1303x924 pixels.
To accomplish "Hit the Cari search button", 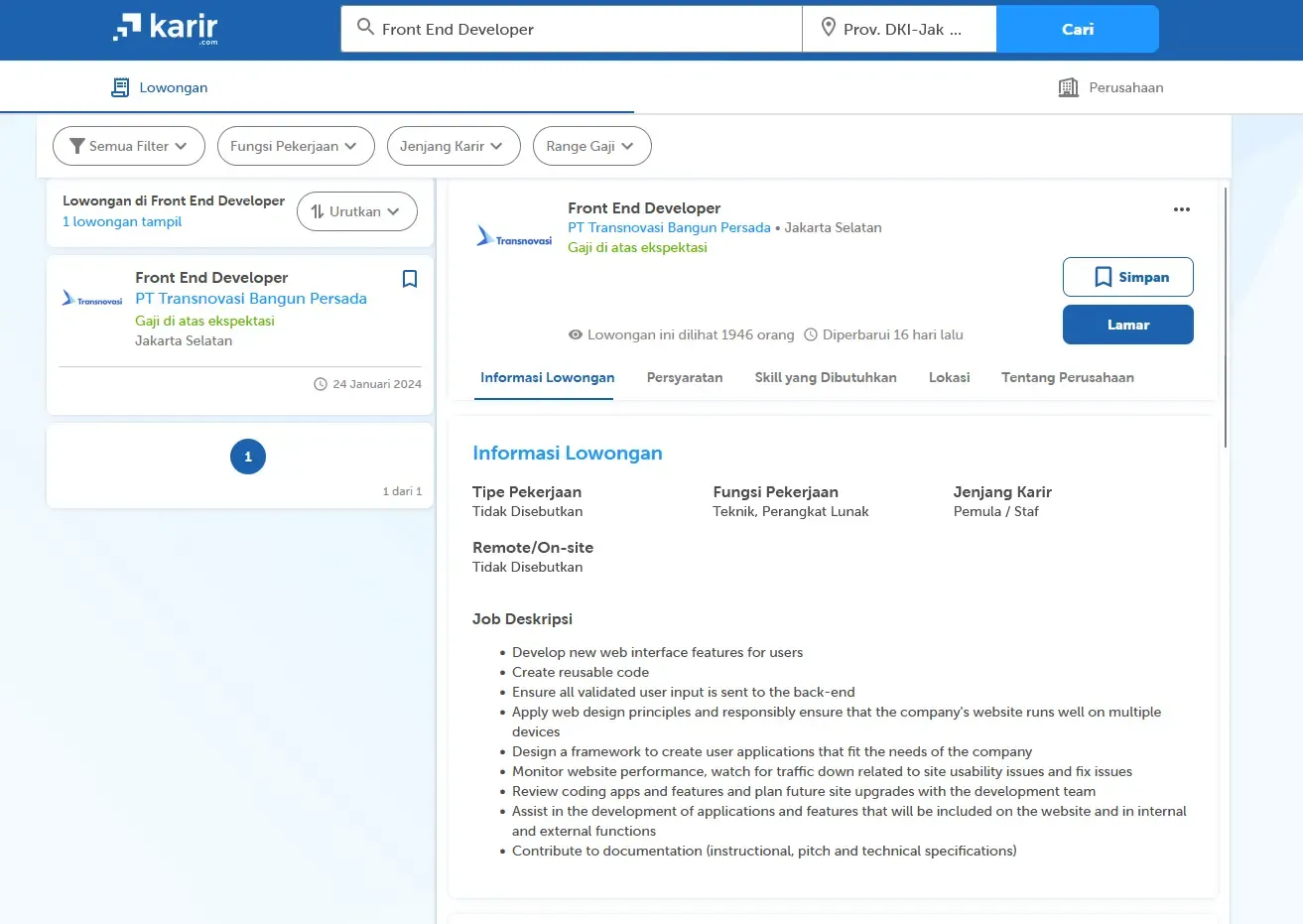I will (1078, 29).
